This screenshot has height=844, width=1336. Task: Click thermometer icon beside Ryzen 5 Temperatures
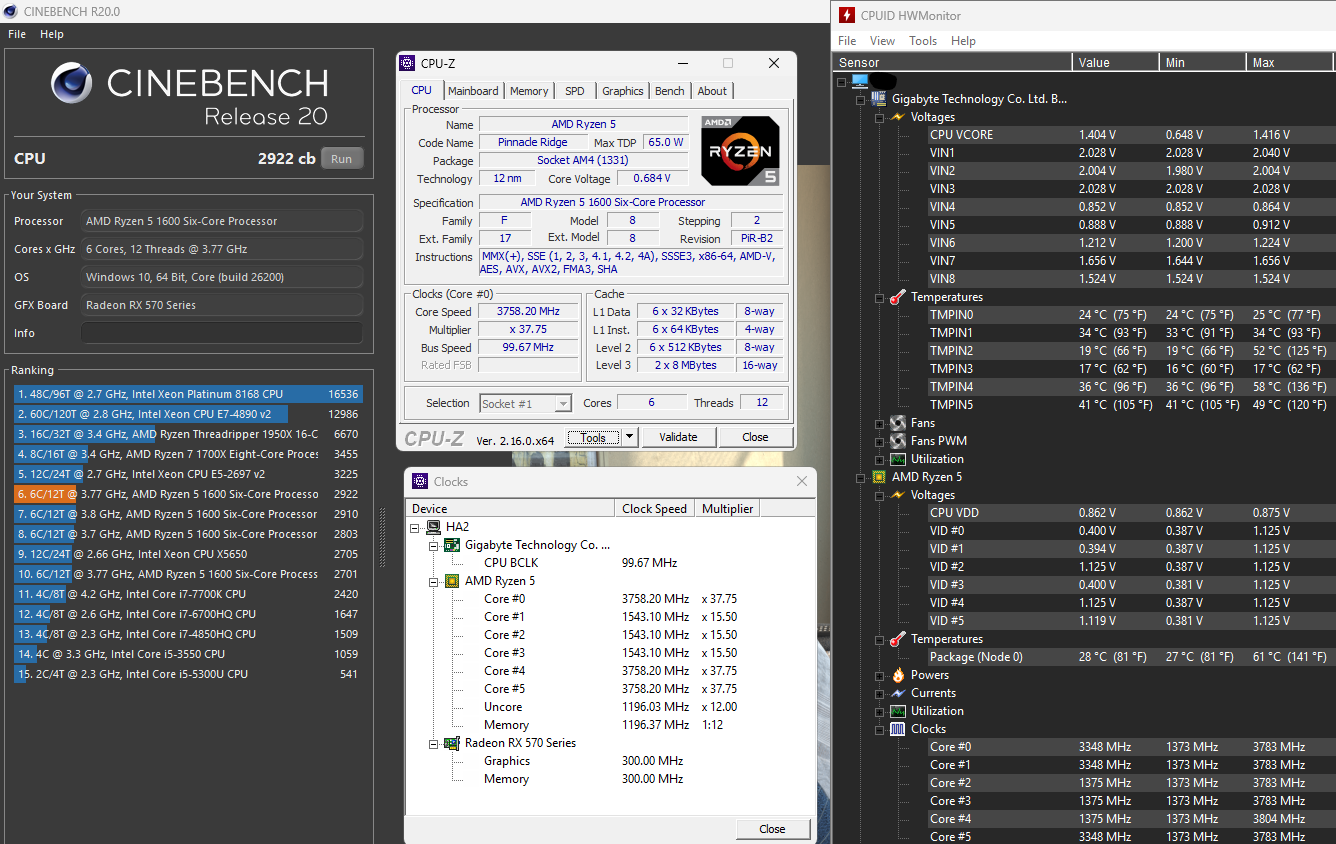click(x=897, y=639)
